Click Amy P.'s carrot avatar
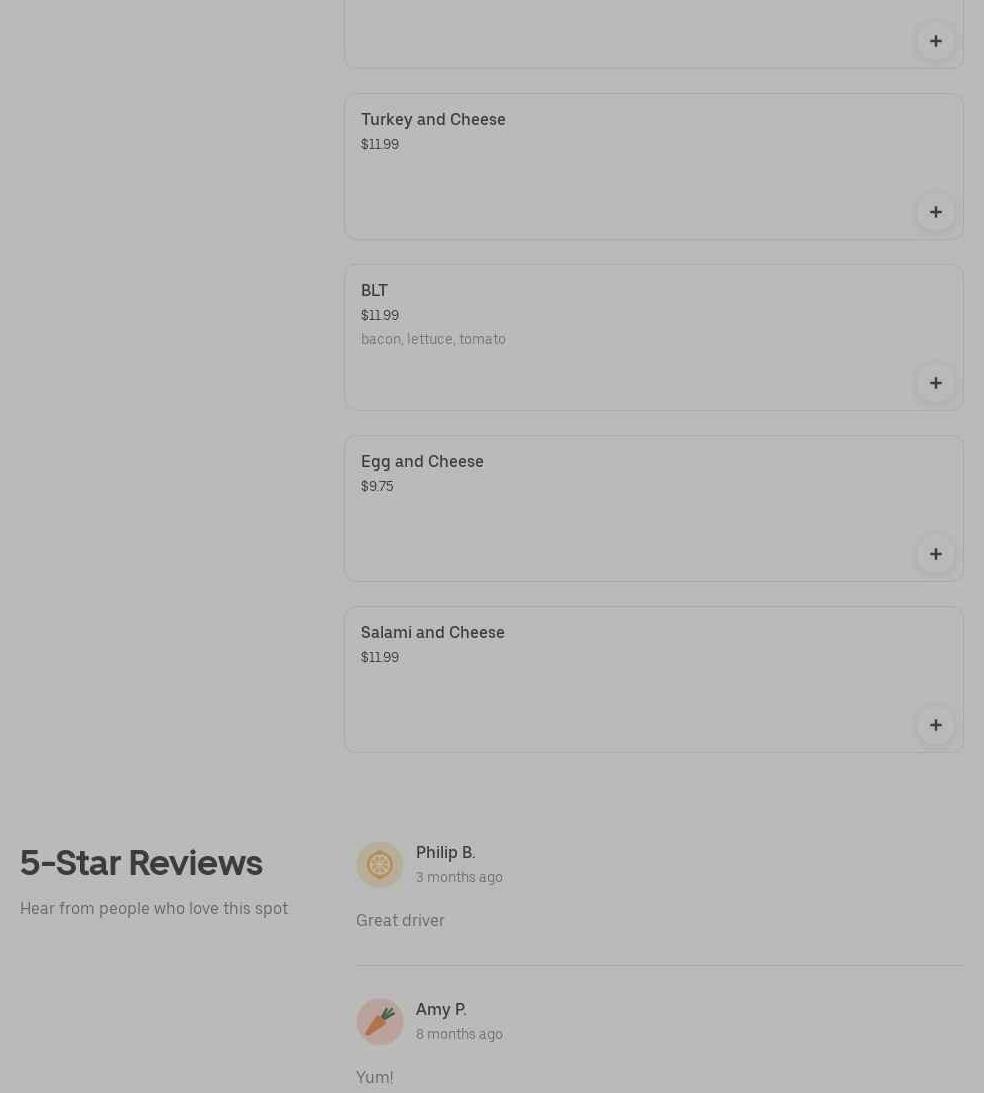This screenshot has width=984, height=1093. [380, 1021]
